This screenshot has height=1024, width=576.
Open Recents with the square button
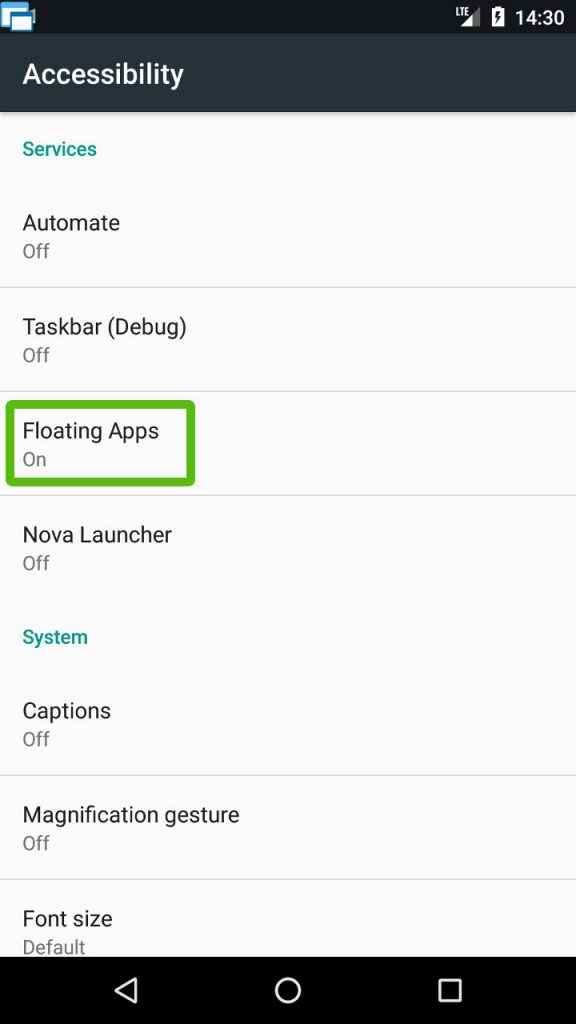point(450,990)
